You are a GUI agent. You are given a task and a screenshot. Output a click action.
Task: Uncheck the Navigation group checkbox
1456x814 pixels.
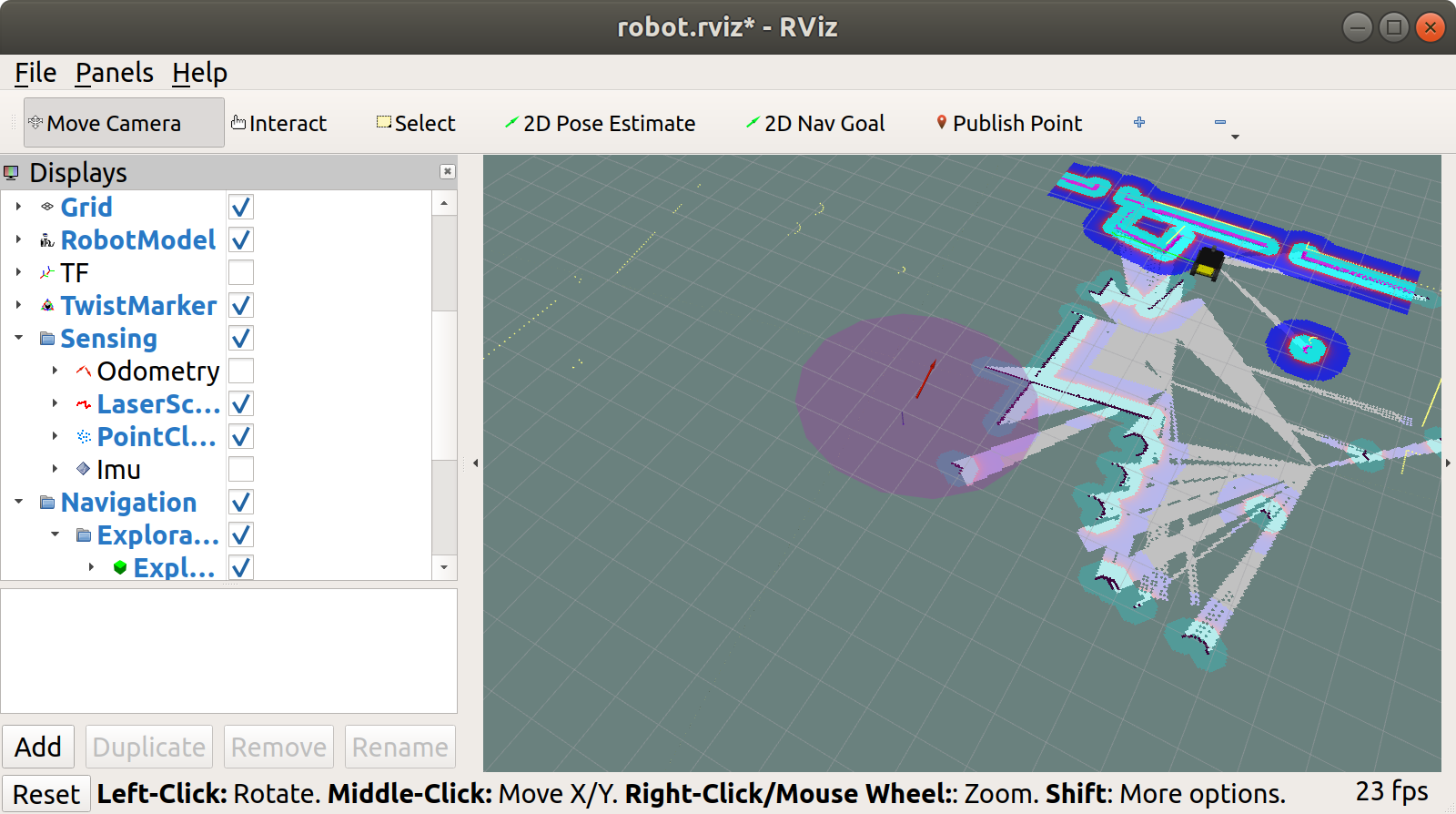coord(241,503)
